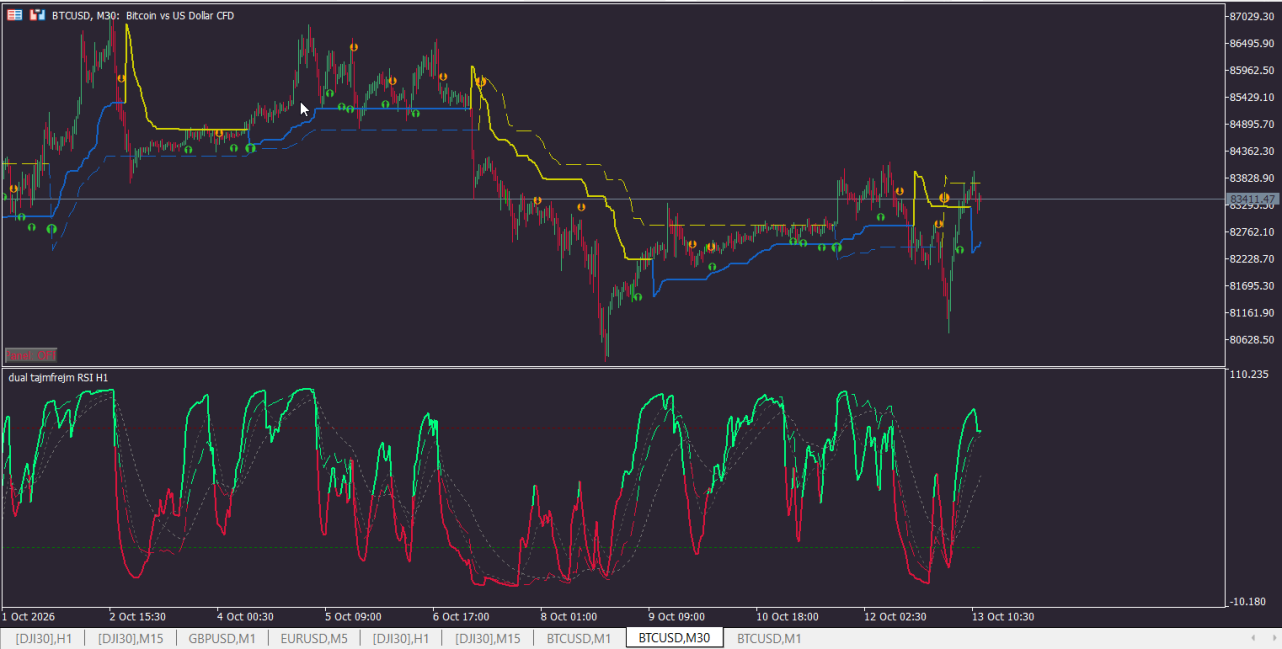Click the 85429.10 price scale label
The image size is (1282, 649).
1253,98
